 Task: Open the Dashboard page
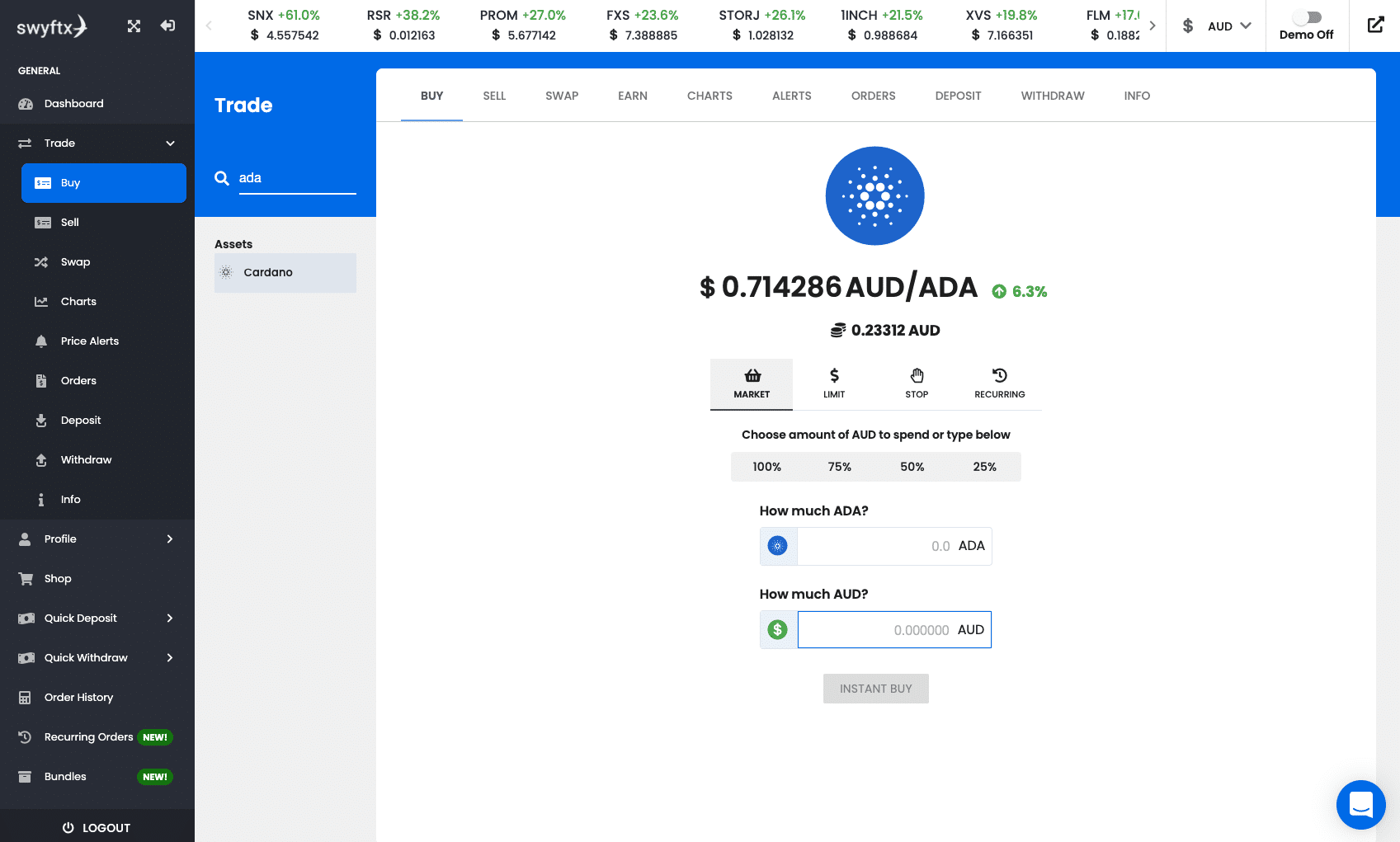(x=97, y=104)
